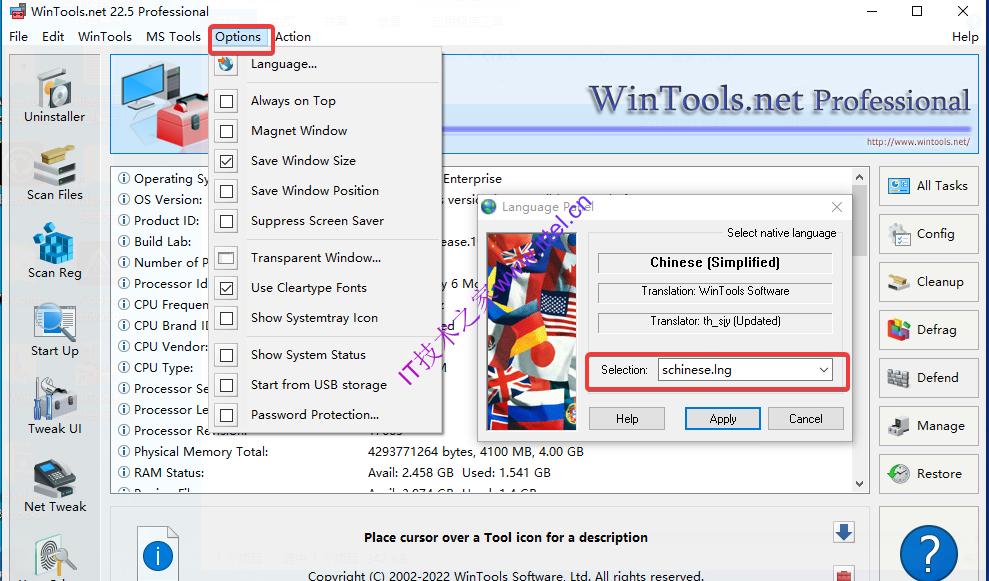
Task: Launch the Scan Reg tool
Action: click(x=54, y=251)
